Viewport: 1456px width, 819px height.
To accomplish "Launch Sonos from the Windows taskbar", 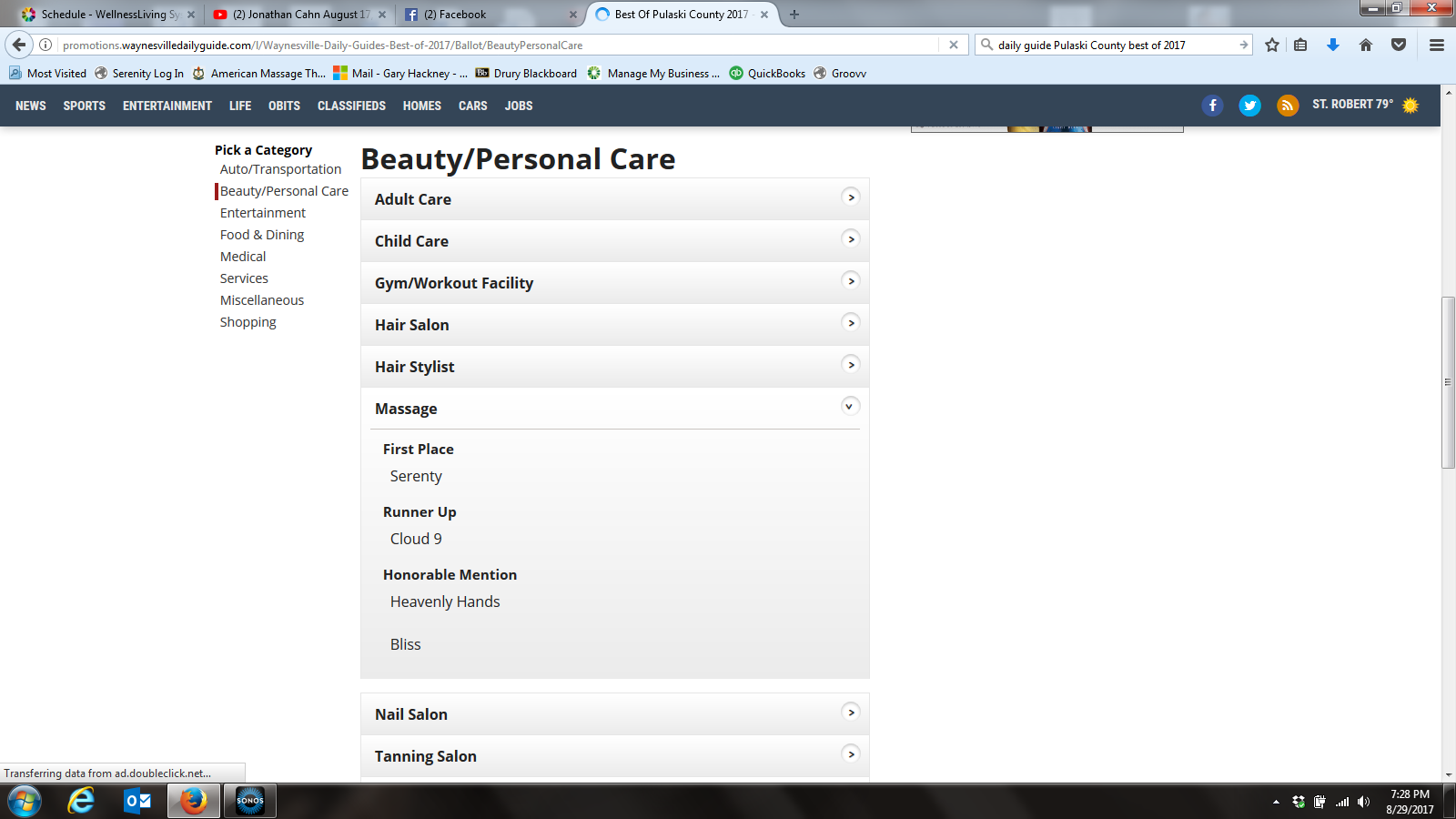I will coord(250,801).
